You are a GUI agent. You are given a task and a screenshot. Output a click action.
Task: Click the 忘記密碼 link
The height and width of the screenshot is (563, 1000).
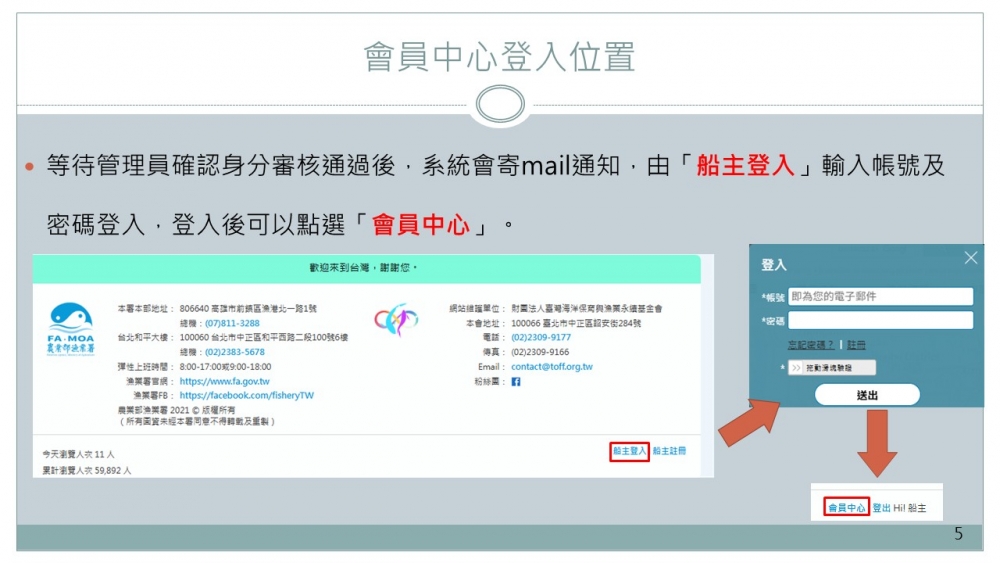click(x=810, y=345)
